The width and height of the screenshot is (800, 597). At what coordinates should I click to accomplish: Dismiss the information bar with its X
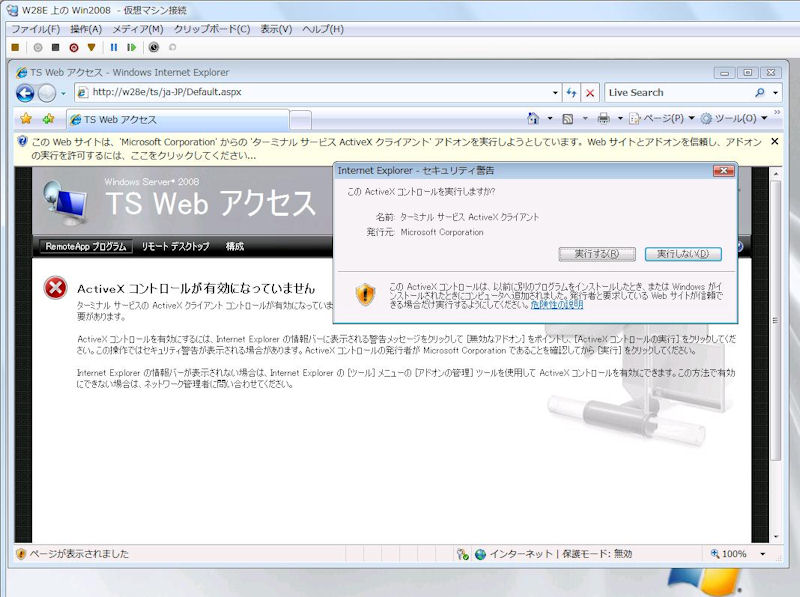(774, 141)
